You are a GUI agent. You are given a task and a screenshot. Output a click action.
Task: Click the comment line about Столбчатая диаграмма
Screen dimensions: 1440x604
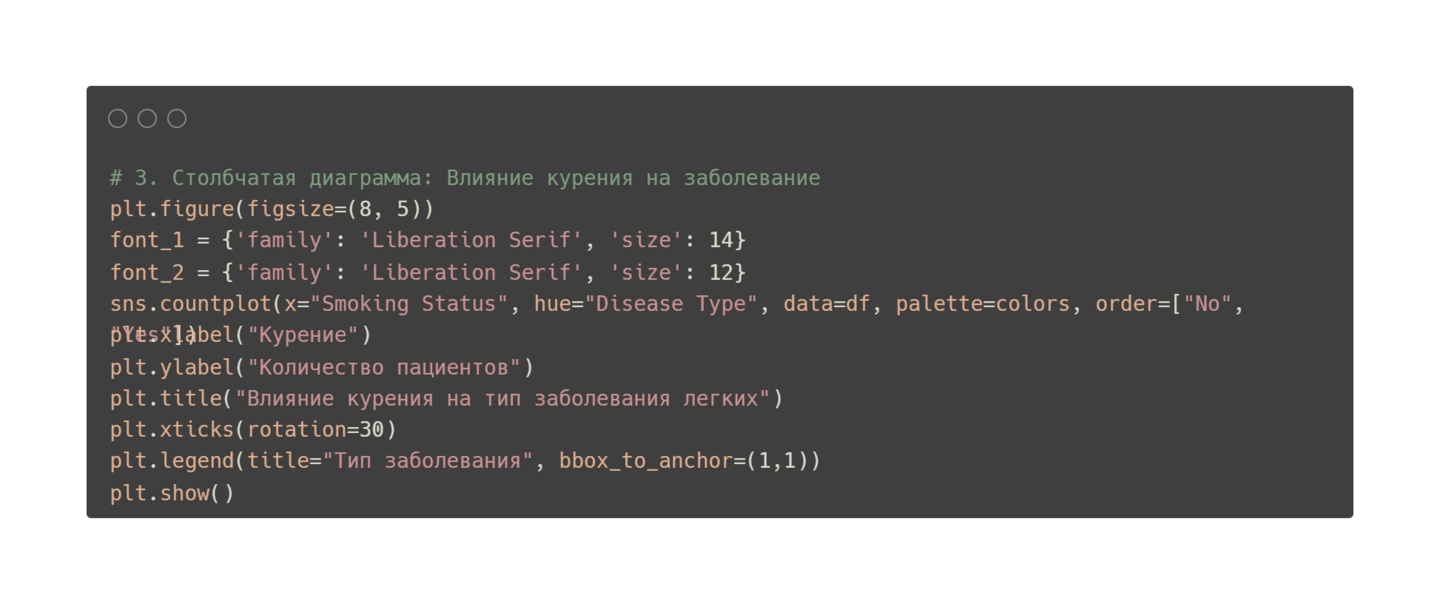[465, 178]
